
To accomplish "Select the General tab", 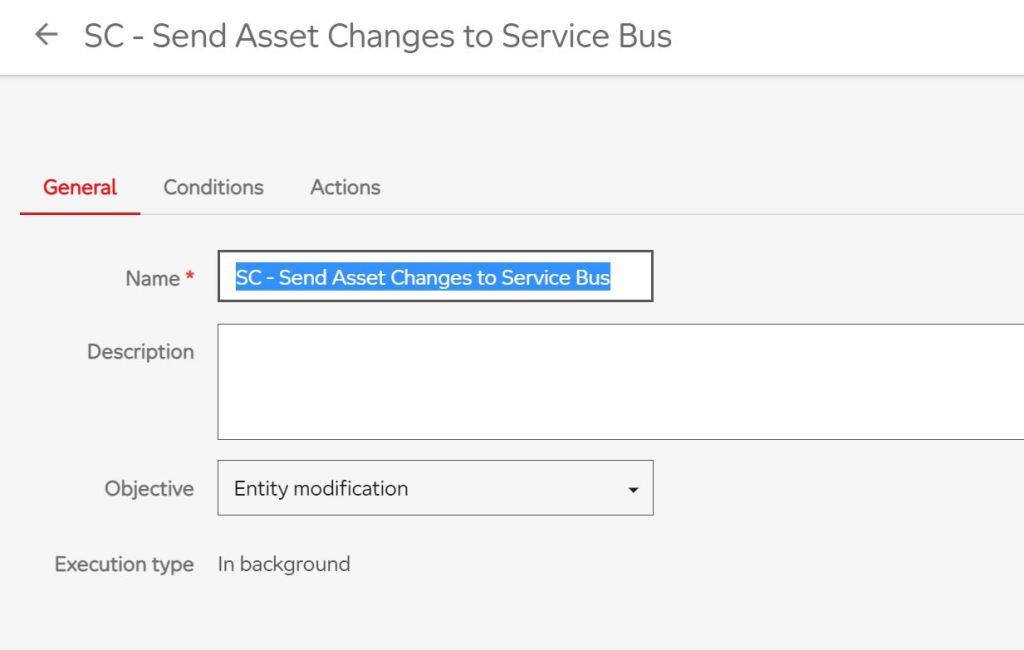I will click(80, 187).
